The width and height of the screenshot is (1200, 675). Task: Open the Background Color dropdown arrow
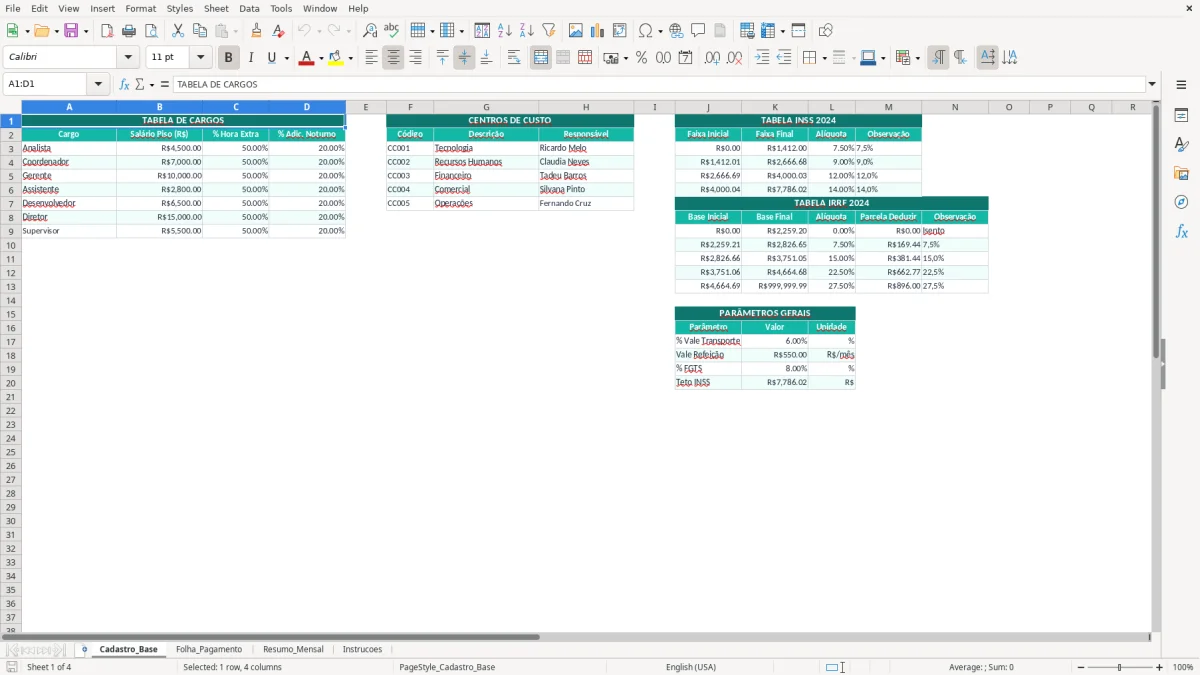[350, 58]
